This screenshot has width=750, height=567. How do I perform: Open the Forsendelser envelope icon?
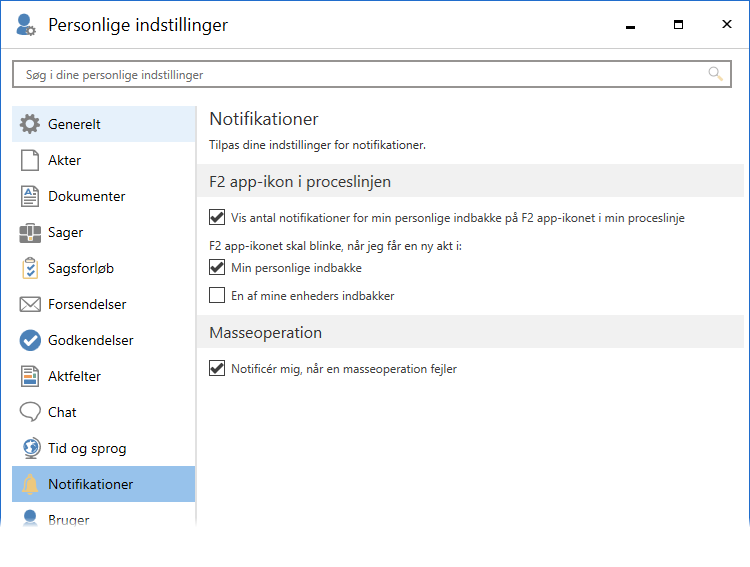tap(30, 305)
